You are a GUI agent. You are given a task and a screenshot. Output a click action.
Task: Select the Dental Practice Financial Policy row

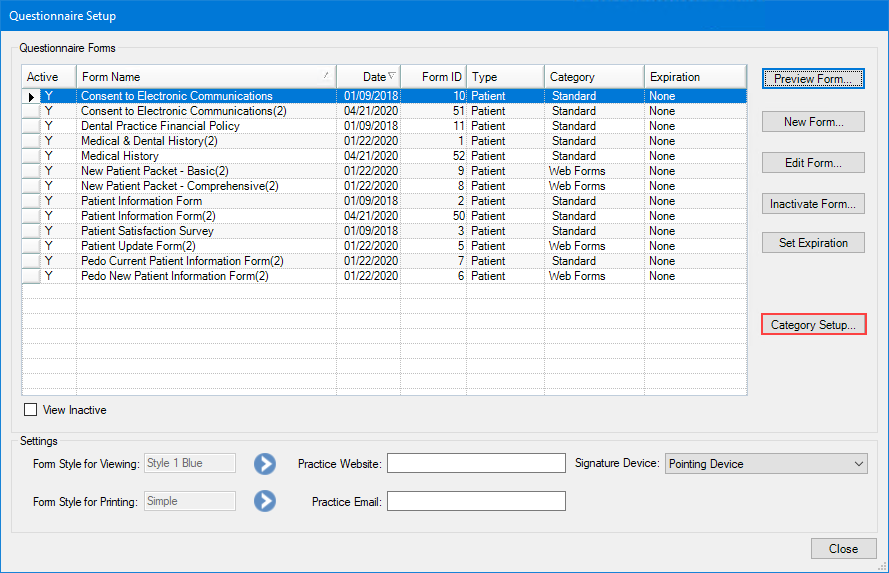[x=160, y=126]
